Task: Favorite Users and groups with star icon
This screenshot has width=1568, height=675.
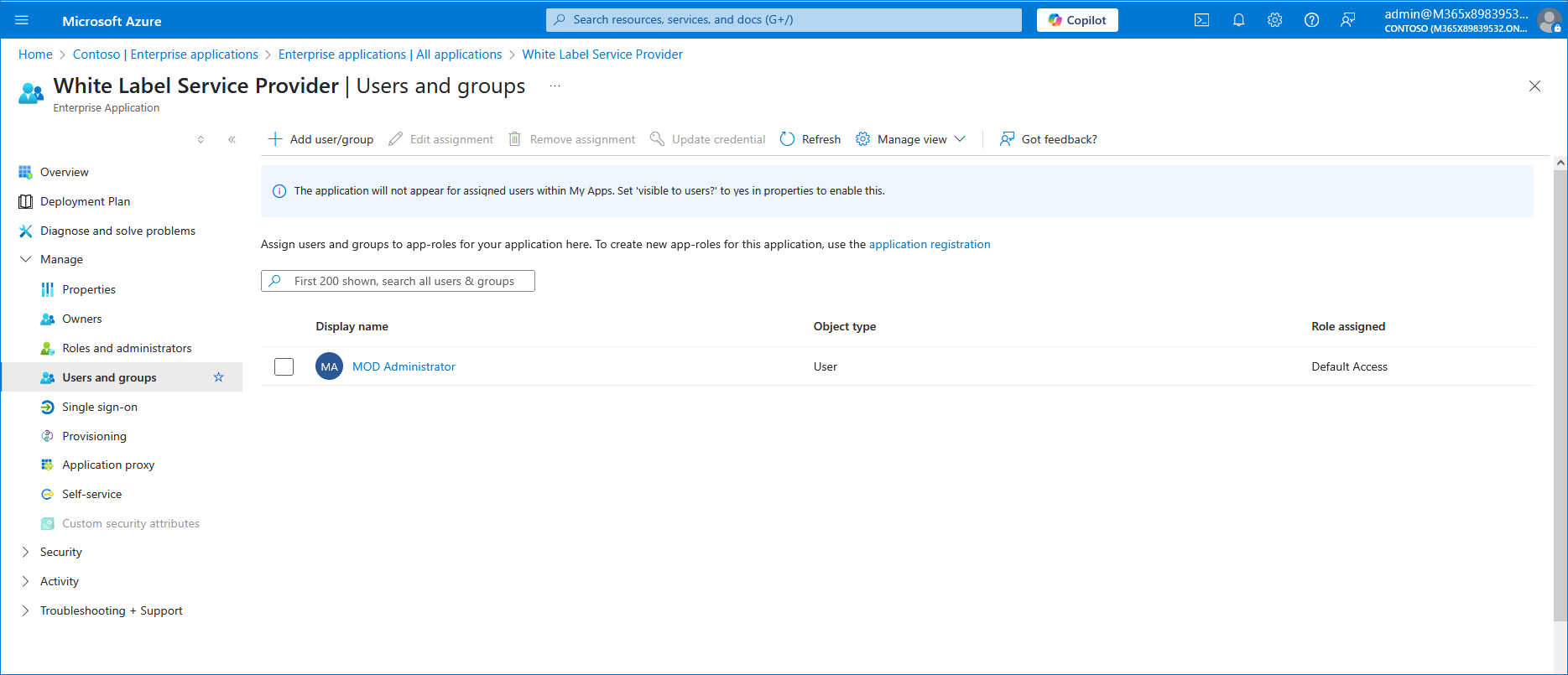Action: click(x=218, y=377)
